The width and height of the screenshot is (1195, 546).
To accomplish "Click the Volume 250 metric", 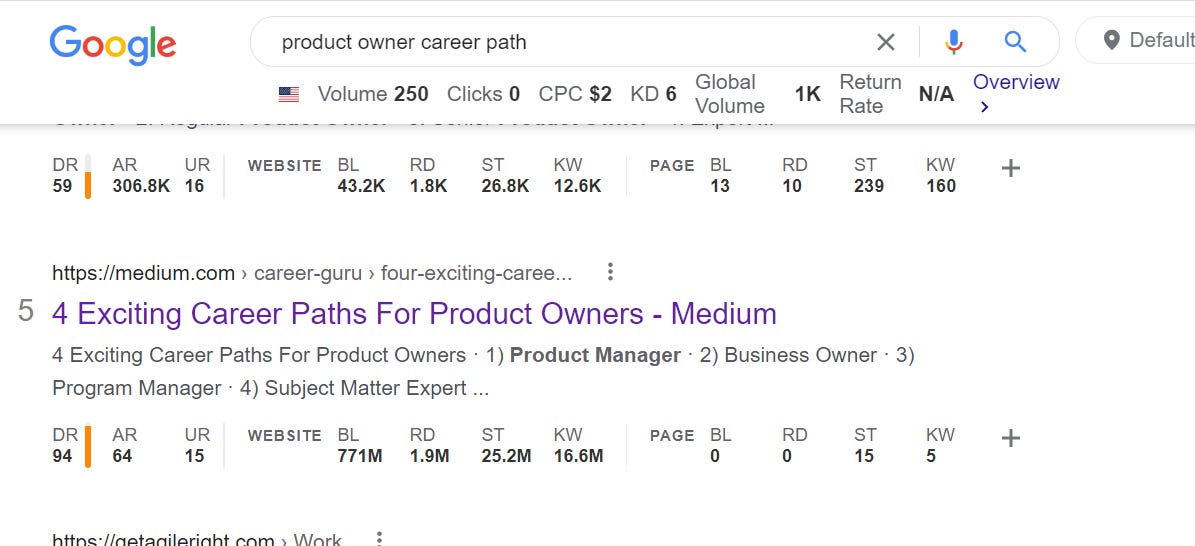I will click(x=373, y=95).
